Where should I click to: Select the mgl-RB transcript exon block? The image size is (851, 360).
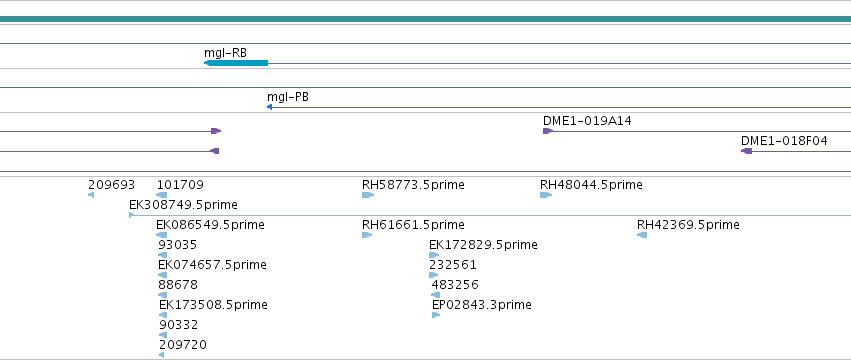pos(236,64)
